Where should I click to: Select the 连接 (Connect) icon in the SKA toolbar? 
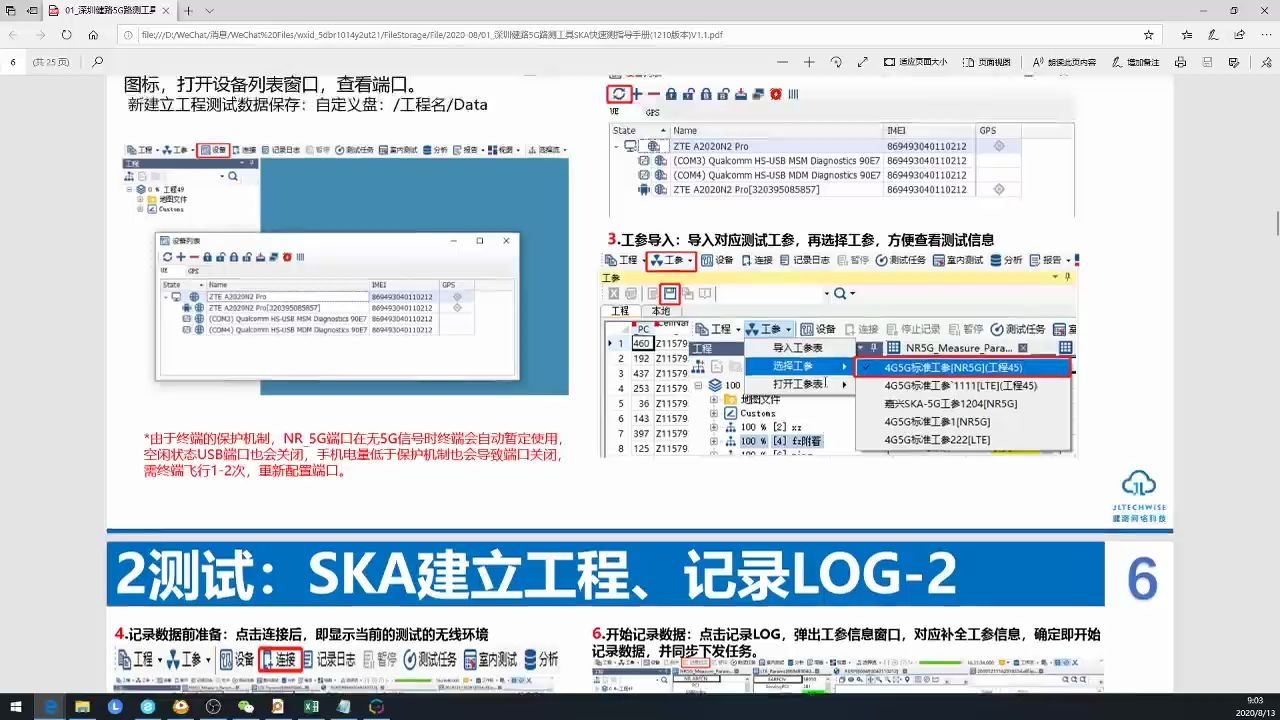point(282,659)
